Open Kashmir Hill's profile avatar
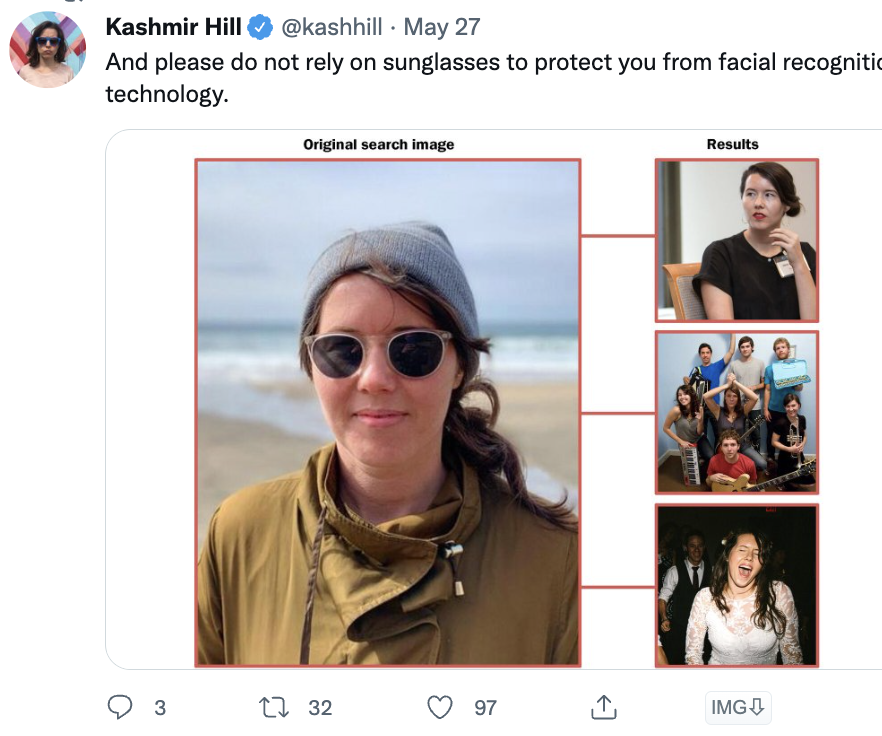The height and width of the screenshot is (736, 882). 47,47
